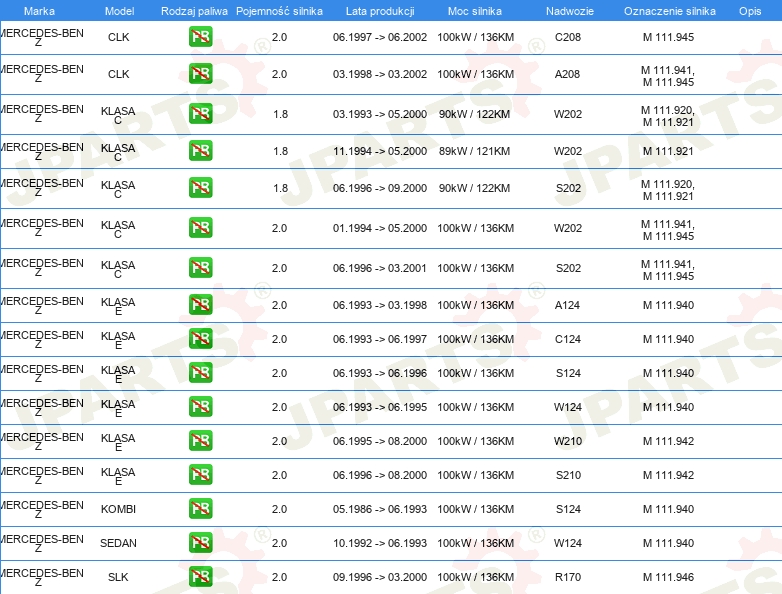Viewport: 782px width, 594px height.
Task: Select the fuel icon in the 03.1993 -> 05.2000 row
Action: pos(200,114)
